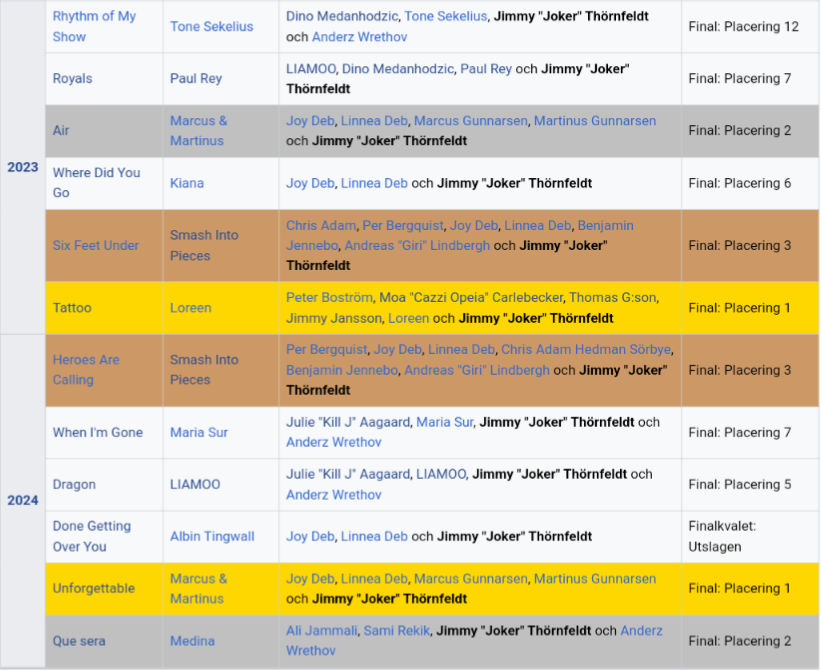Select LIAMOO artist cell in Dragon row
This screenshot has width=822, height=670.
click(x=194, y=484)
